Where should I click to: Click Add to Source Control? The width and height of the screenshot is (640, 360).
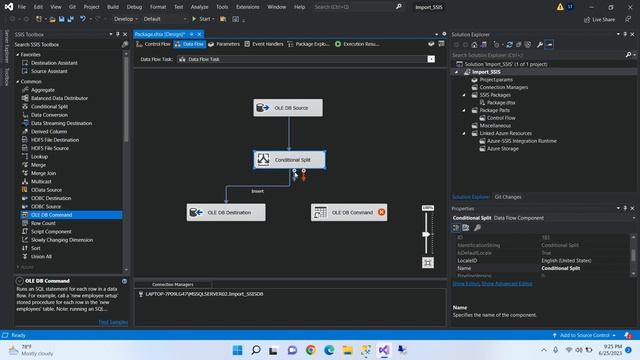point(584,335)
